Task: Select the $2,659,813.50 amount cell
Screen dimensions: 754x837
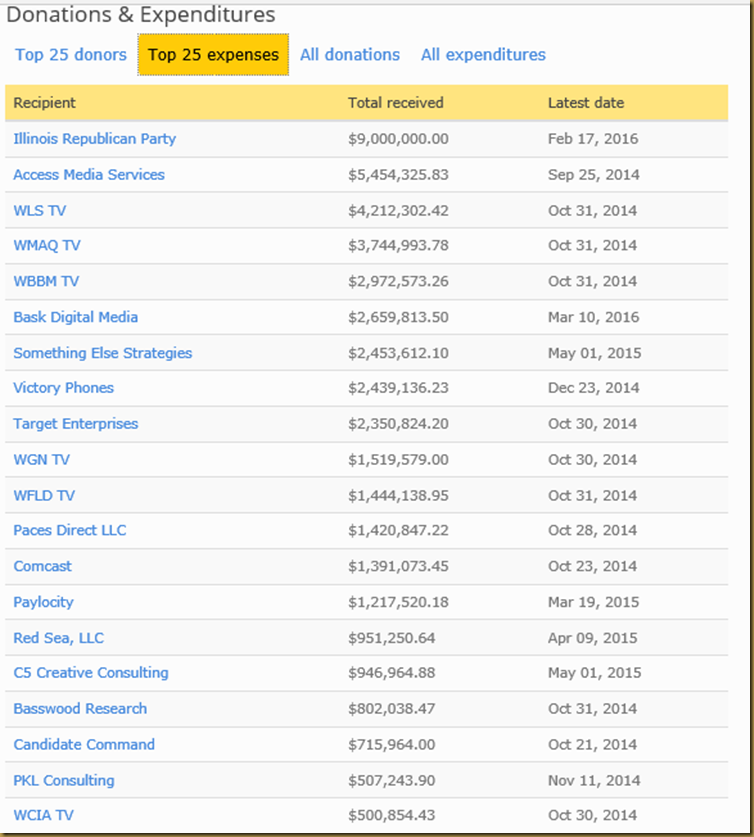Action: click(398, 317)
